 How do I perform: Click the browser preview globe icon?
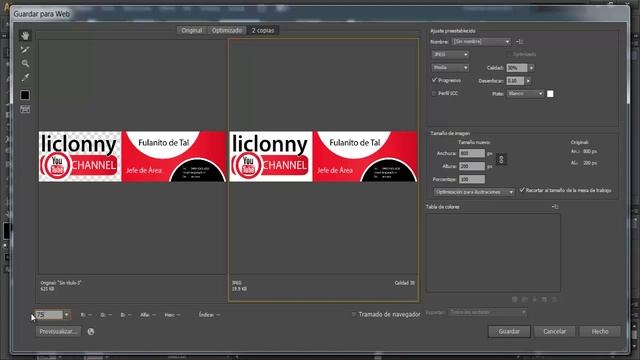tap(91, 331)
